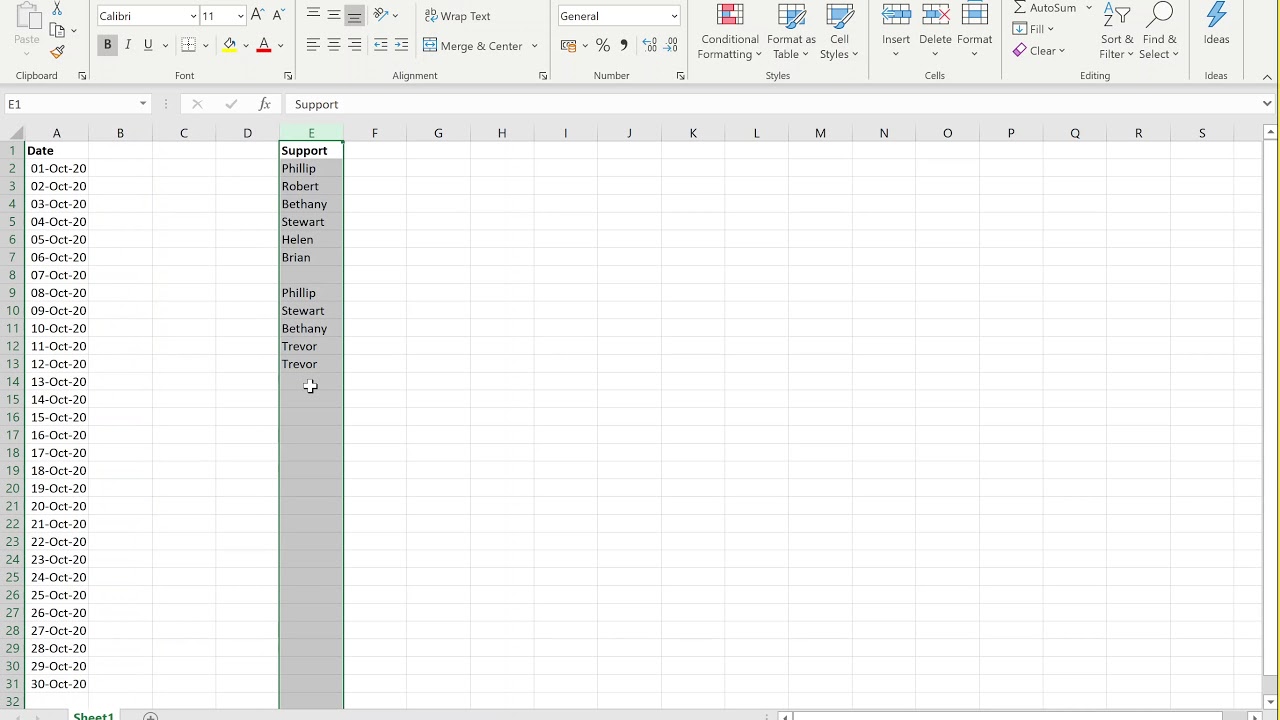The height and width of the screenshot is (720, 1280).
Task: Toggle Wrap Text
Action: point(458,16)
